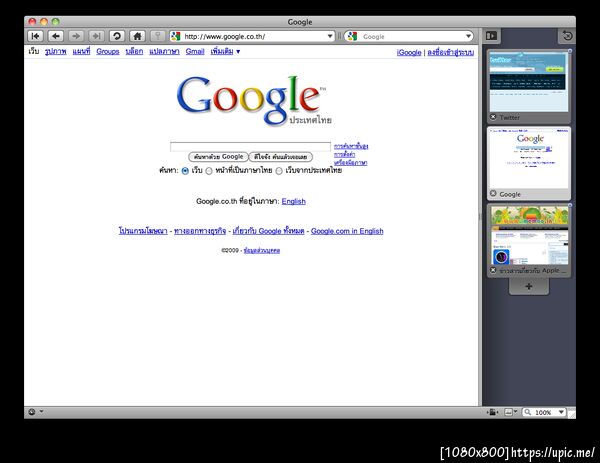The height and width of the screenshot is (463, 600).
Task: Click the I'm Feeling Lucky button
Action: click(x=280, y=157)
